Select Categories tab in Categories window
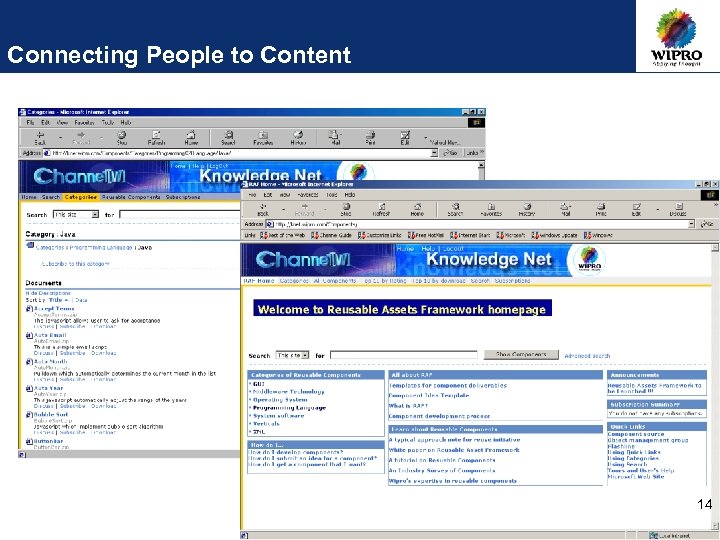The width and height of the screenshot is (720, 540). click(x=81, y=197)
